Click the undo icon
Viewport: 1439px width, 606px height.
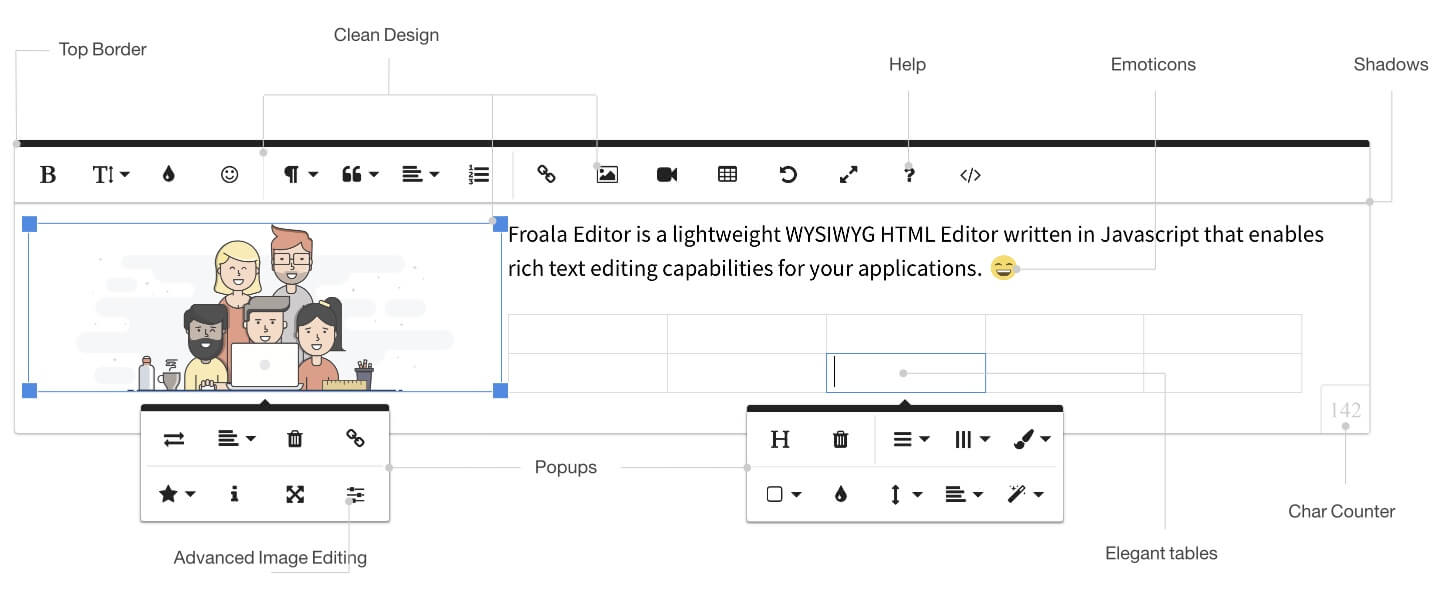(788, 174)
